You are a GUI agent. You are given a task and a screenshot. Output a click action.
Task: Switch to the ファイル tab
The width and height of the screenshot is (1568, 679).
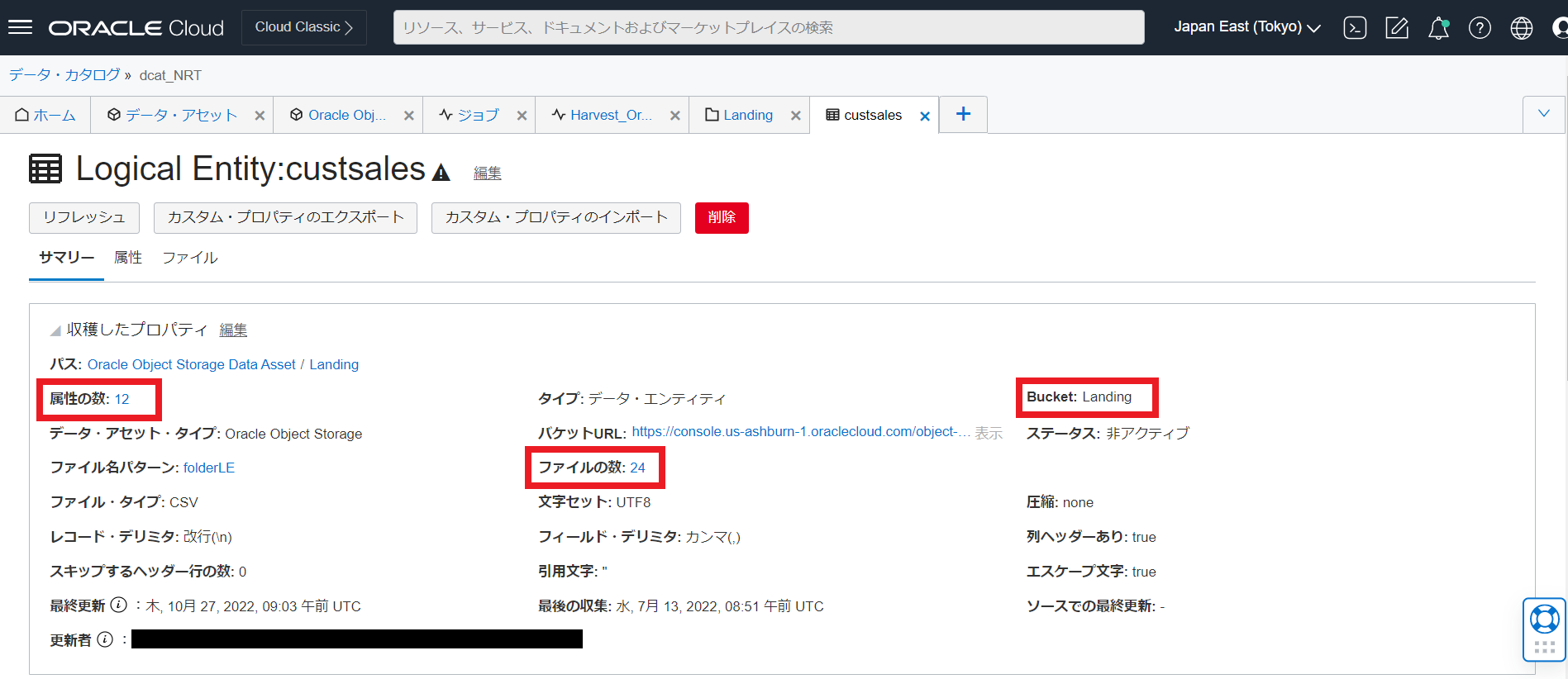190,258
